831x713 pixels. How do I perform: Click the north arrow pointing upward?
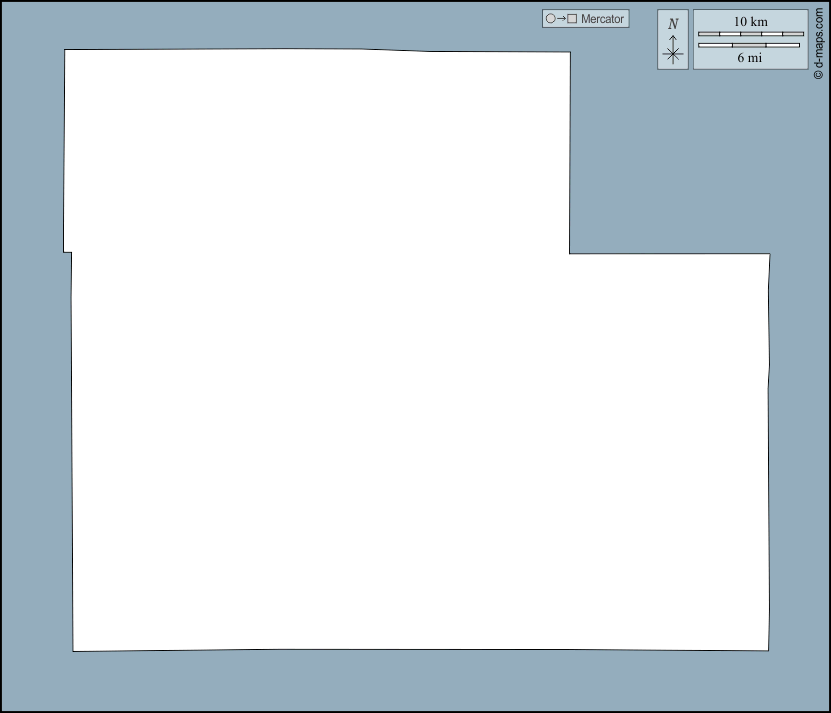pyautogui.click(x=673, y=39)
